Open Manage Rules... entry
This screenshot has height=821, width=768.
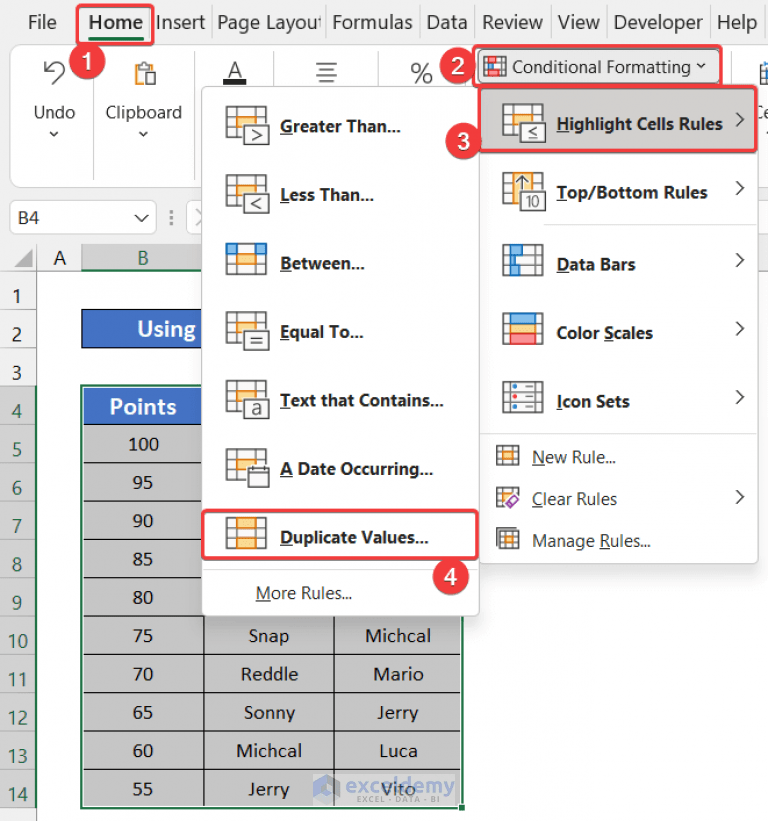pyautogui.click(x=619, y=540)
